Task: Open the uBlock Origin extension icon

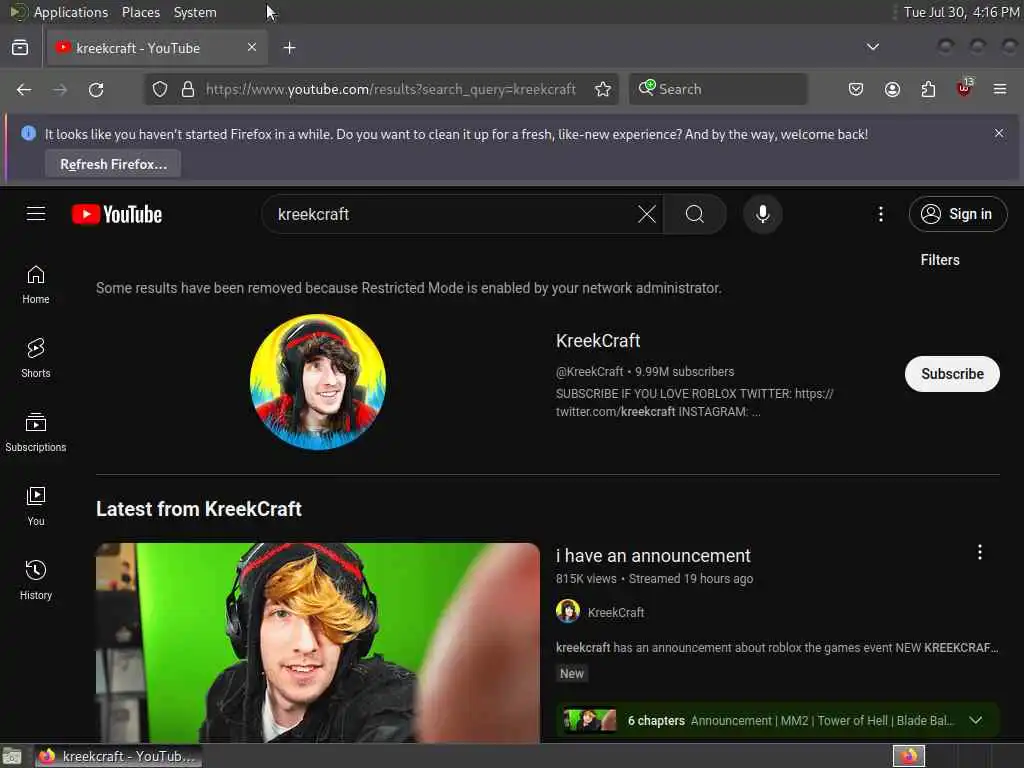Action: pyautogui.click(x=965, y=88)
